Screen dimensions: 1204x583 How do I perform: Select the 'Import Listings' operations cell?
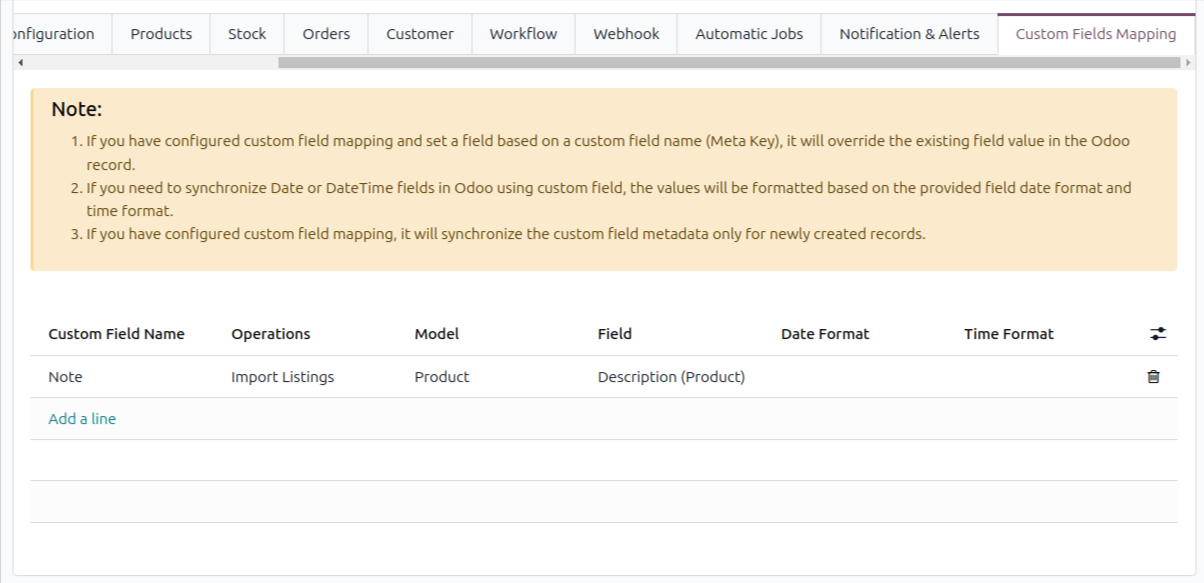[x=314, y=377]
